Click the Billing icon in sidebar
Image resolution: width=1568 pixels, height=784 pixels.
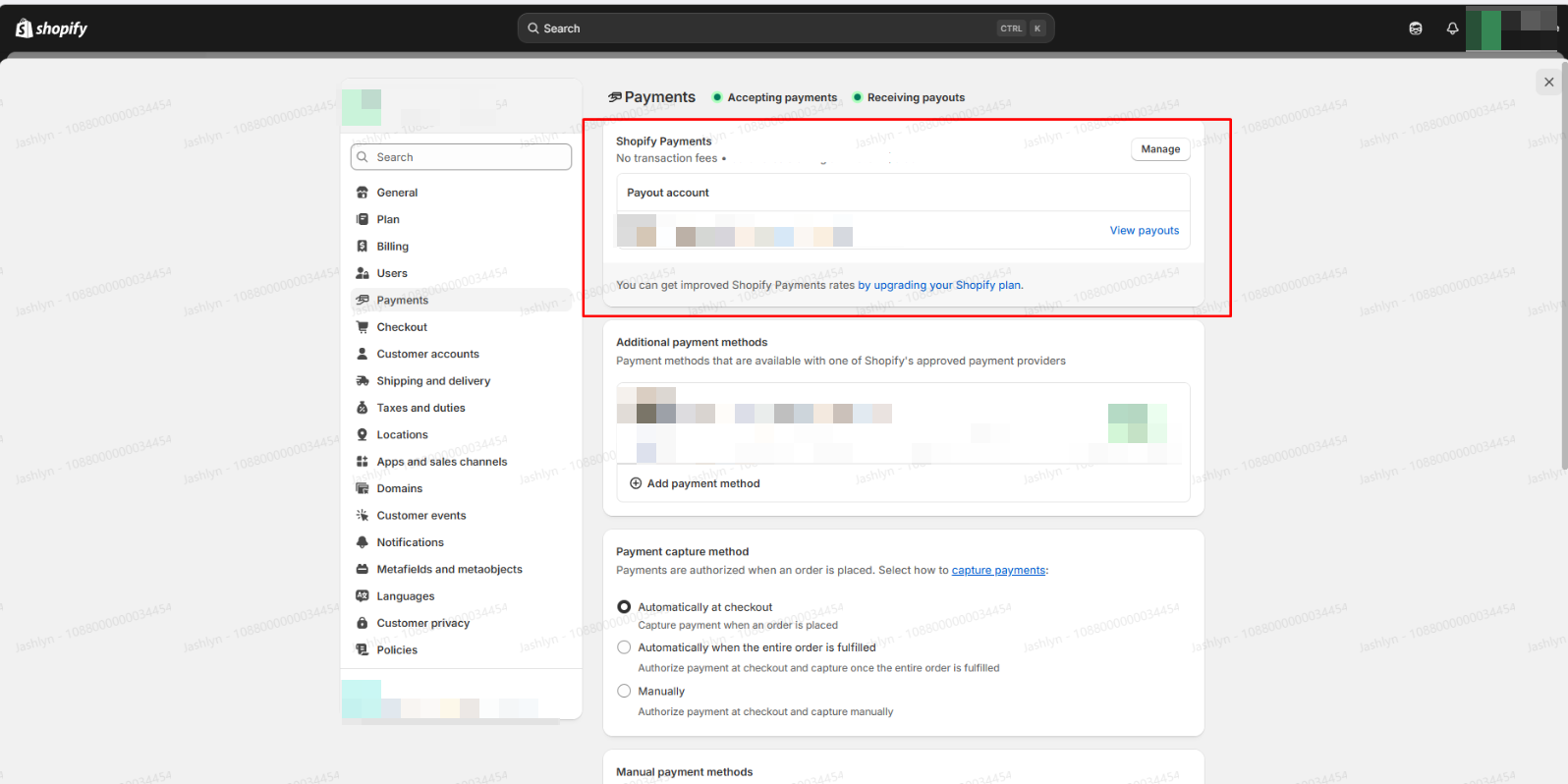(363, 247)
